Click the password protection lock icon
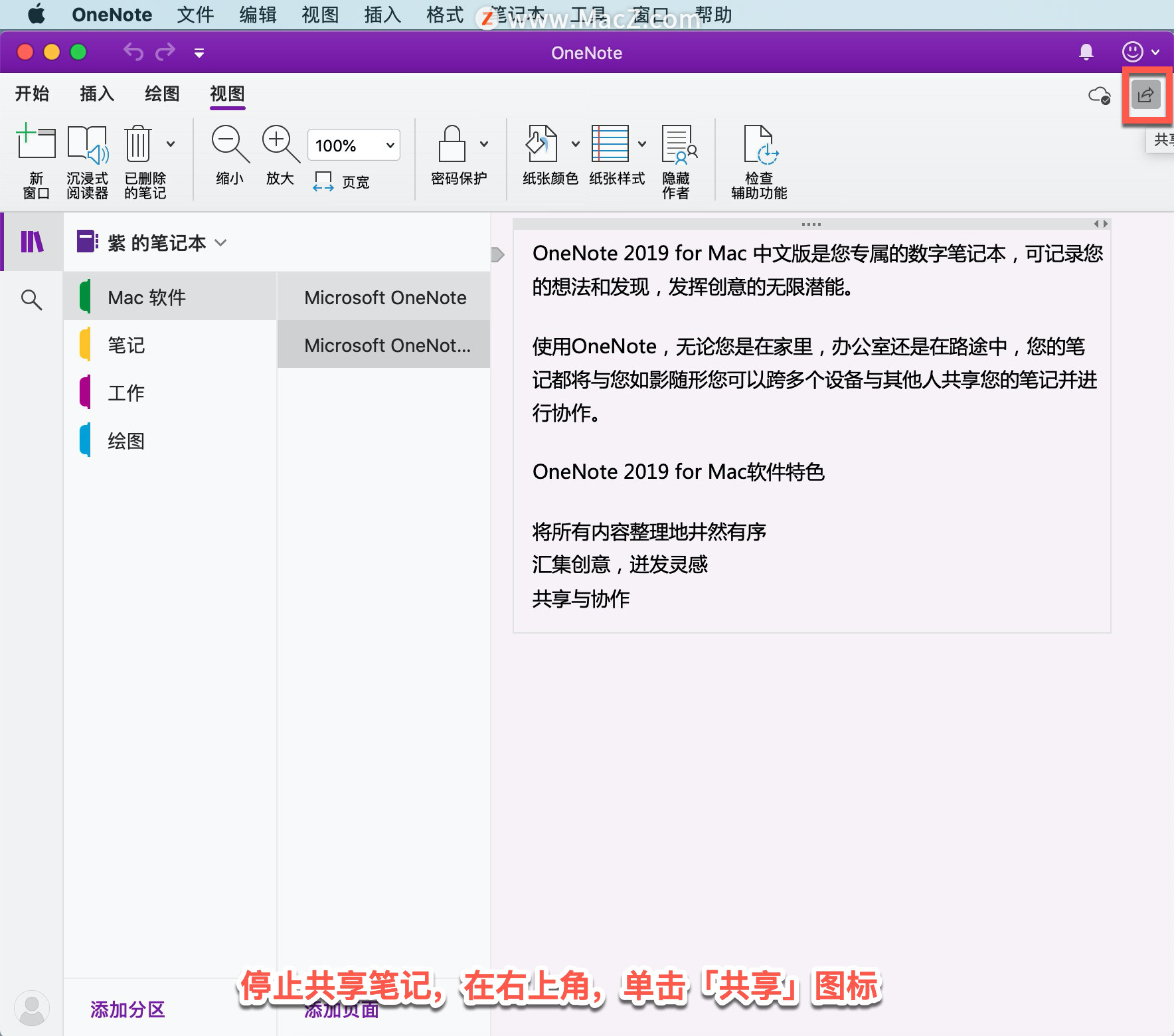 click(x=452, y=144)
